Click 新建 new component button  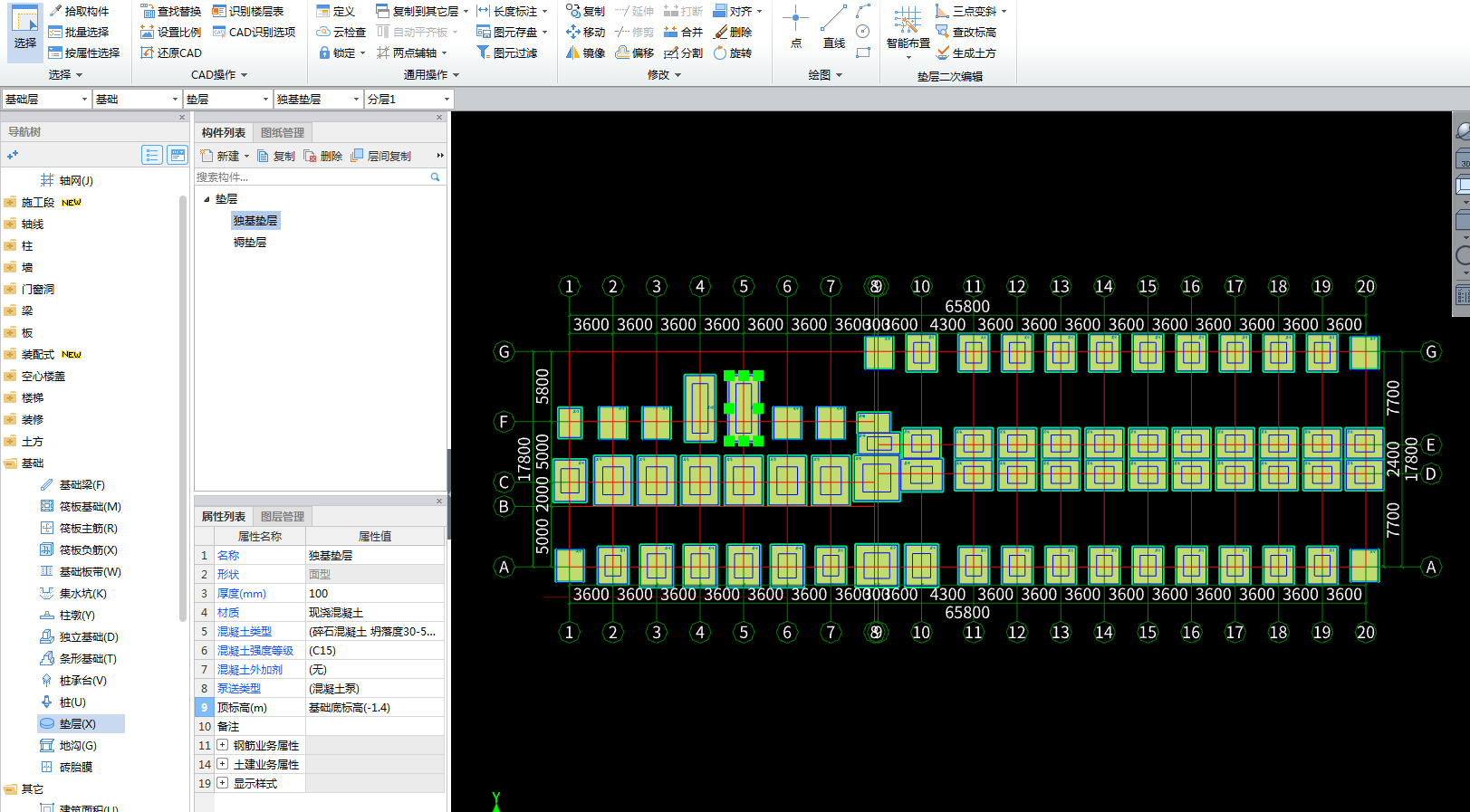(x=225, y=156)
